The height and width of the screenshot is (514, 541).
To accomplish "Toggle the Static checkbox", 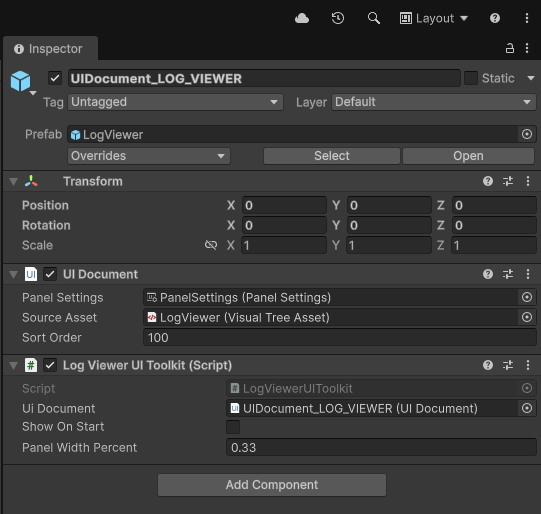I will pos(471,78).
